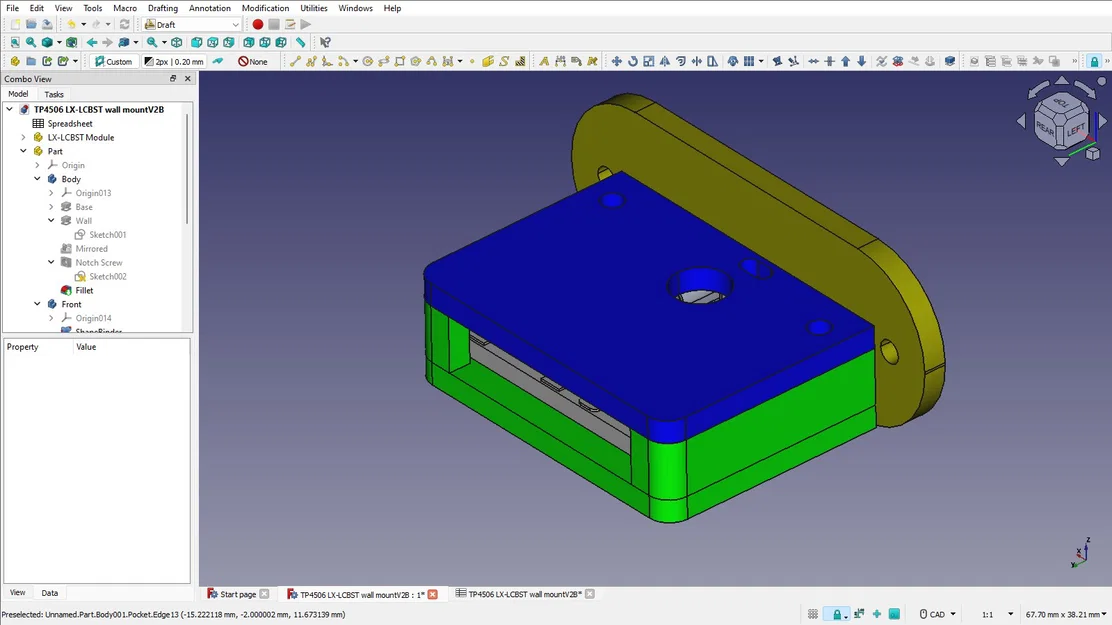Open the dimensions unit dropdown in status bar
This screenshot has width=1112, height=625.
pos(1065,614)
